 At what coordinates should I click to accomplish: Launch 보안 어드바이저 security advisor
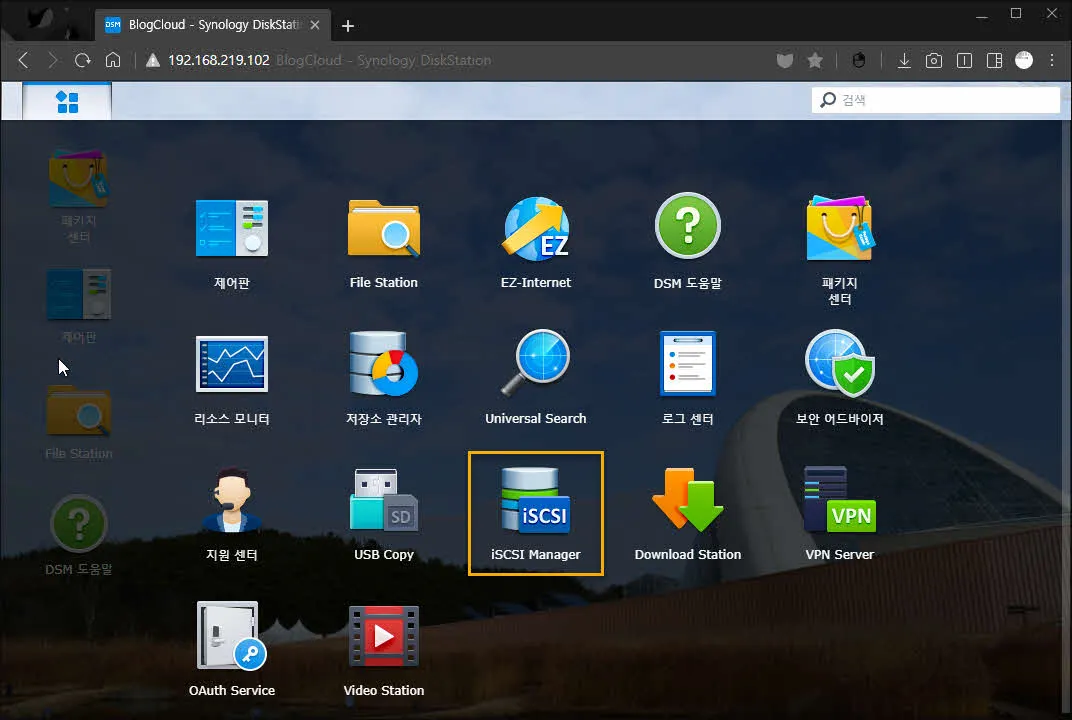coord(839,379)
